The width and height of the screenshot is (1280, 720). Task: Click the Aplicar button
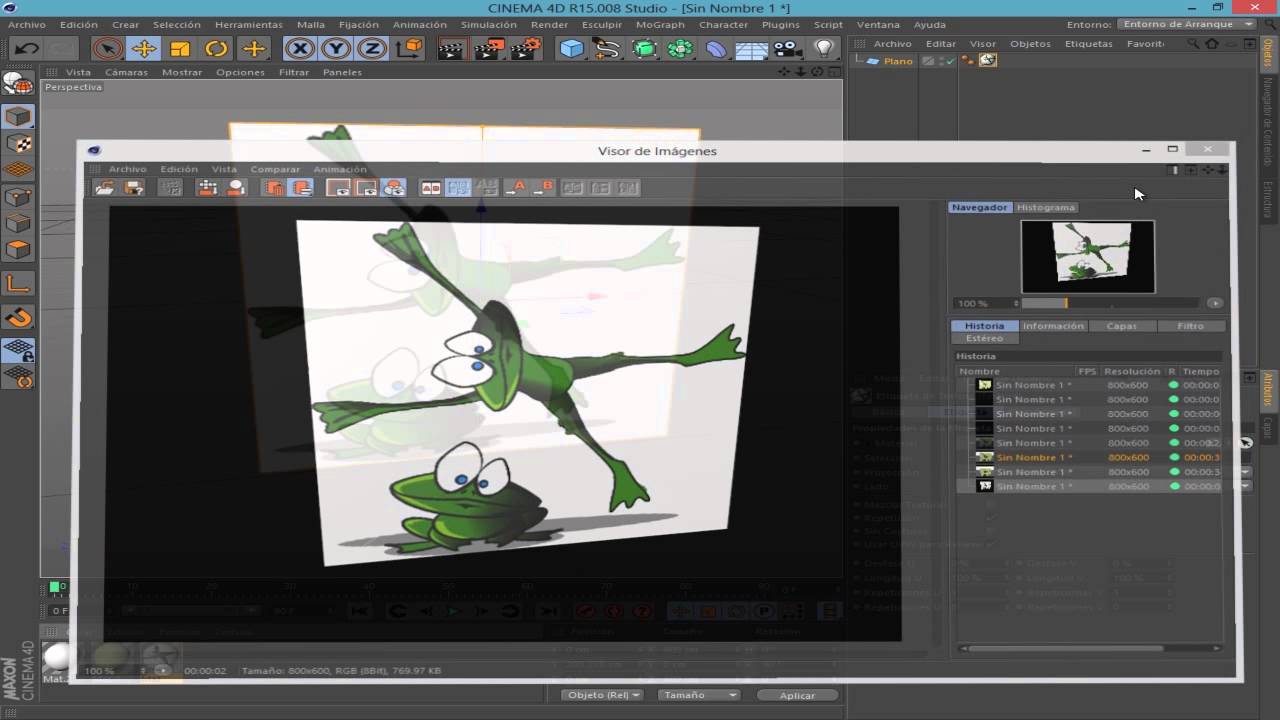797,695
